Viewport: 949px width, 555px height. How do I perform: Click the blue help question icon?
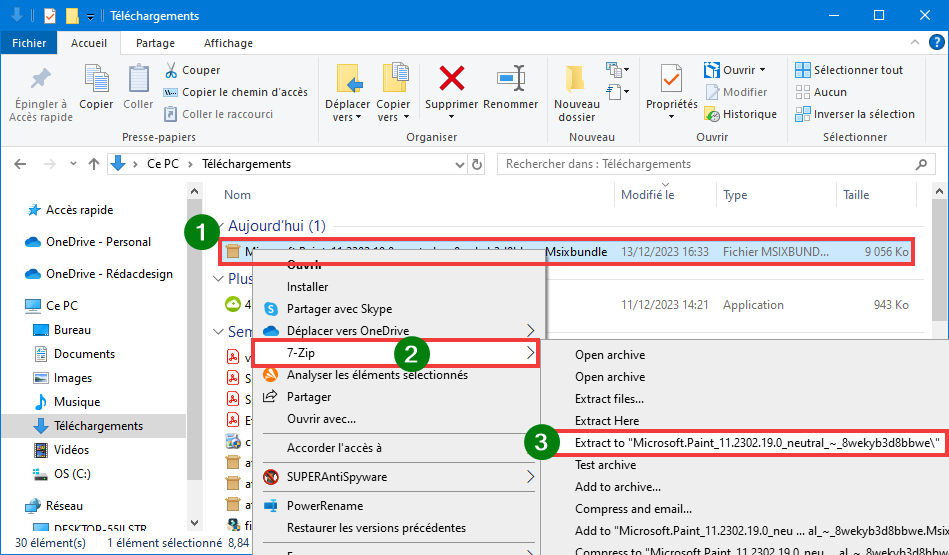tap(936, 42)
